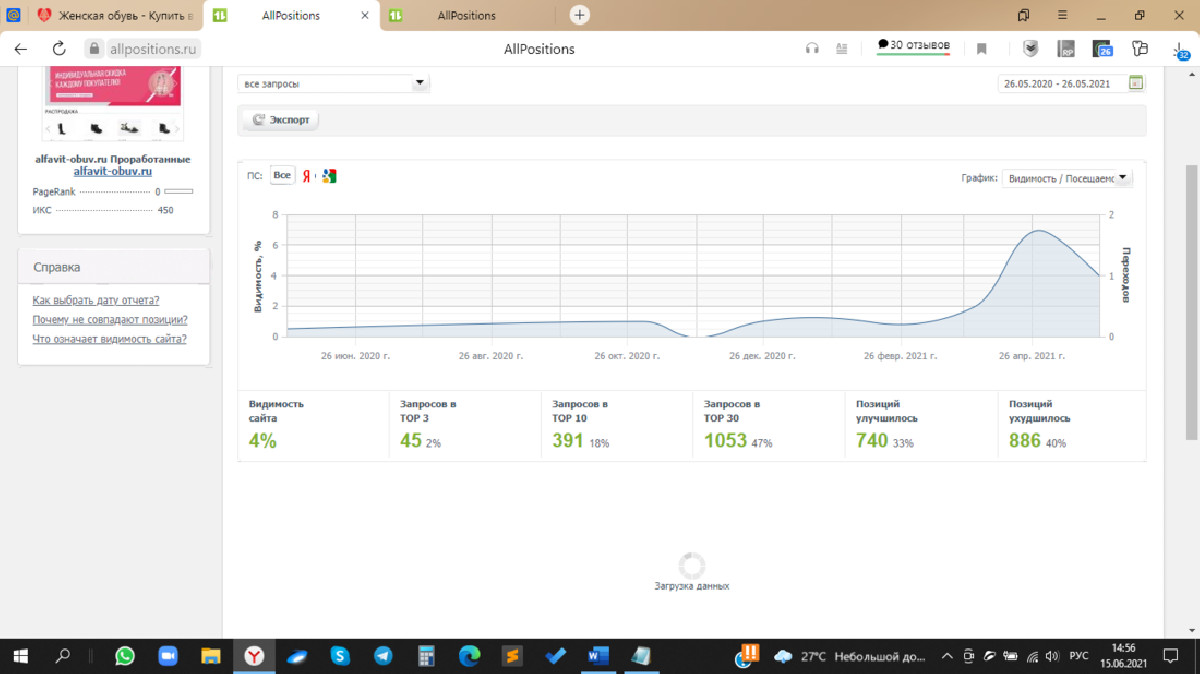Click the vertical page scrollbar
Screen dimensions: 1200x674
point(1191,300)
